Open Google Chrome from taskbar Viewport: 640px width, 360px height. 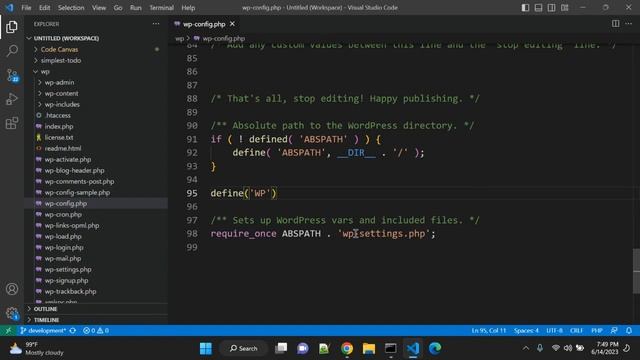tap(347, 348)
